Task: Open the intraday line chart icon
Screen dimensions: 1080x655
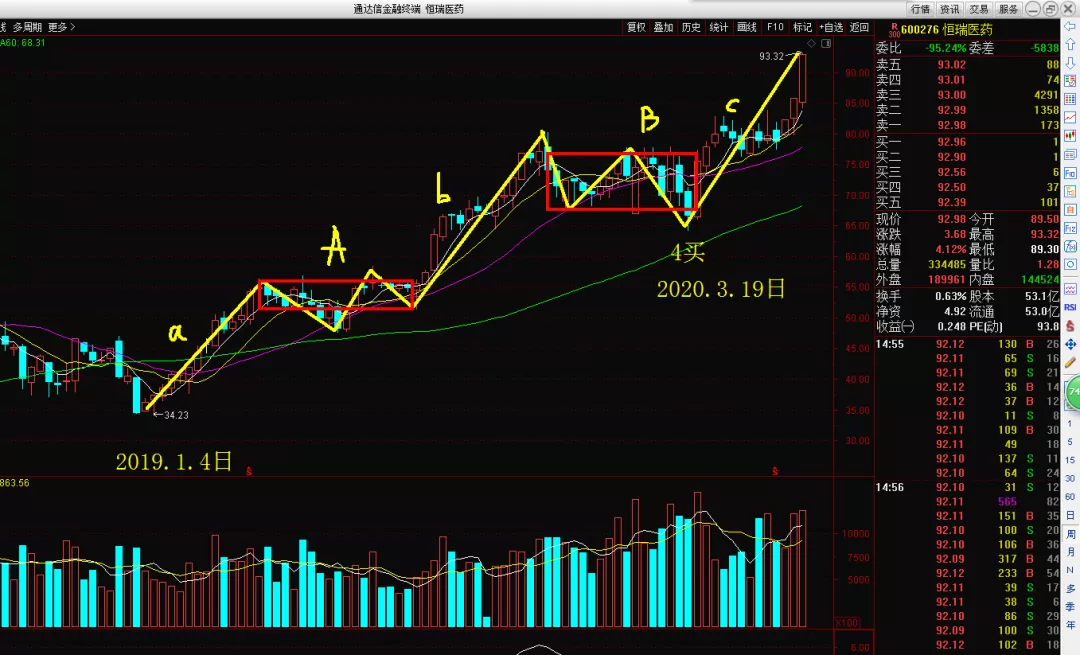Action: 1070,117
